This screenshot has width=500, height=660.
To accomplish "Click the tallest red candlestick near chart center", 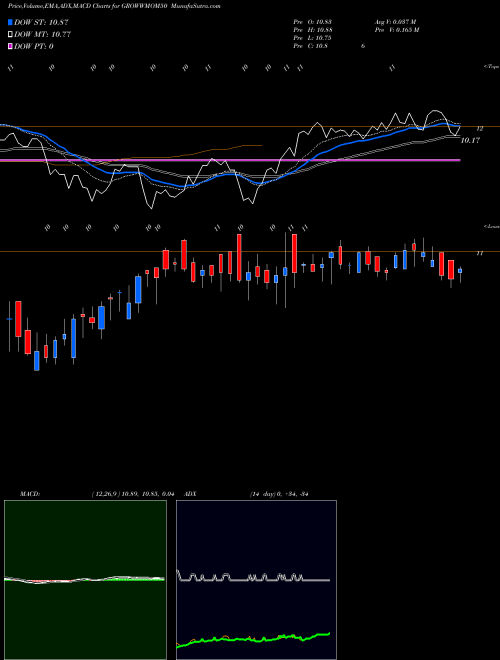I will tap(239, 257).
